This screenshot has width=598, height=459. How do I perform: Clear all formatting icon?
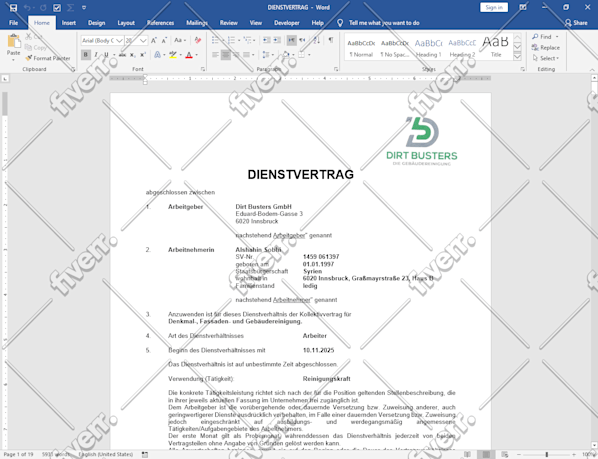198,40
